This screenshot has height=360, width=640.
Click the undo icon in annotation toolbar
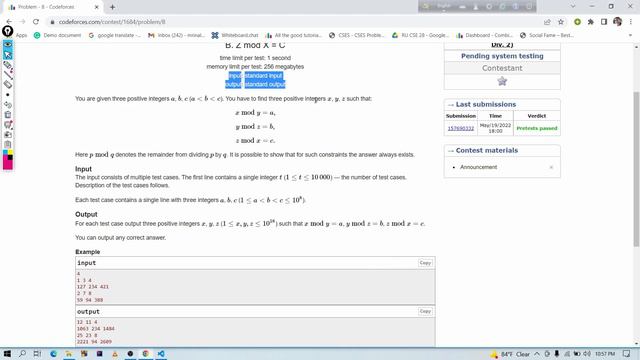[x=8, y=104]
